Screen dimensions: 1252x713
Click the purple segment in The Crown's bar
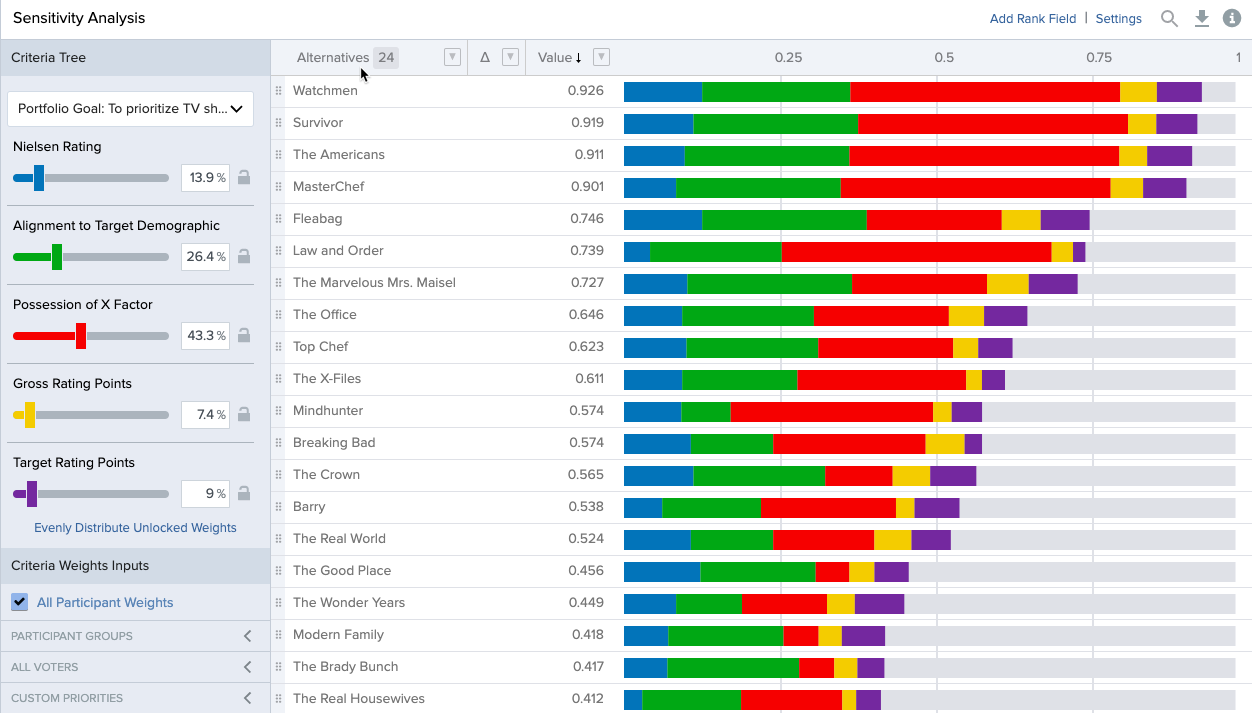(953, 476)
